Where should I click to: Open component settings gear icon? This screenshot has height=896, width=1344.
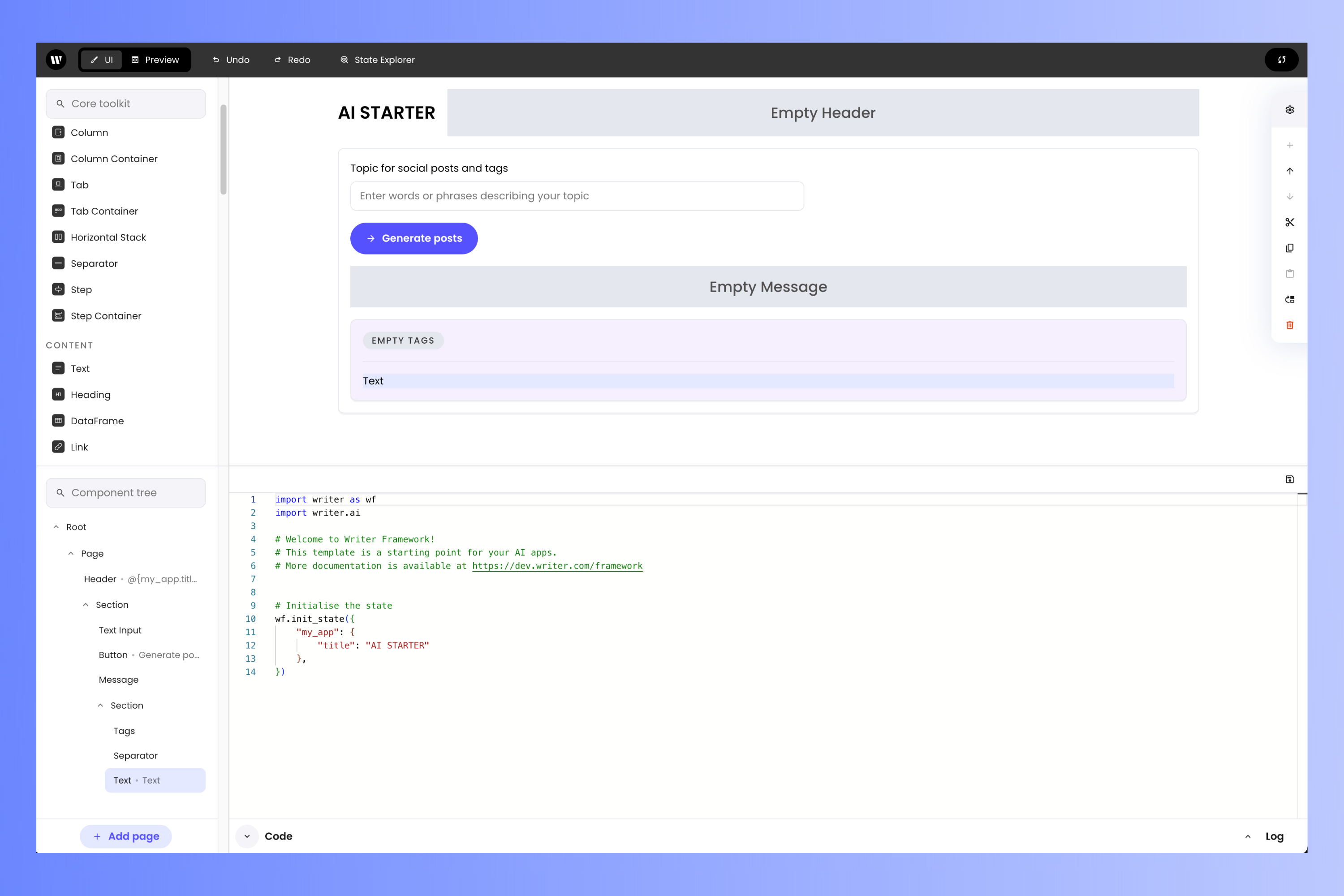coord(1290,110)
